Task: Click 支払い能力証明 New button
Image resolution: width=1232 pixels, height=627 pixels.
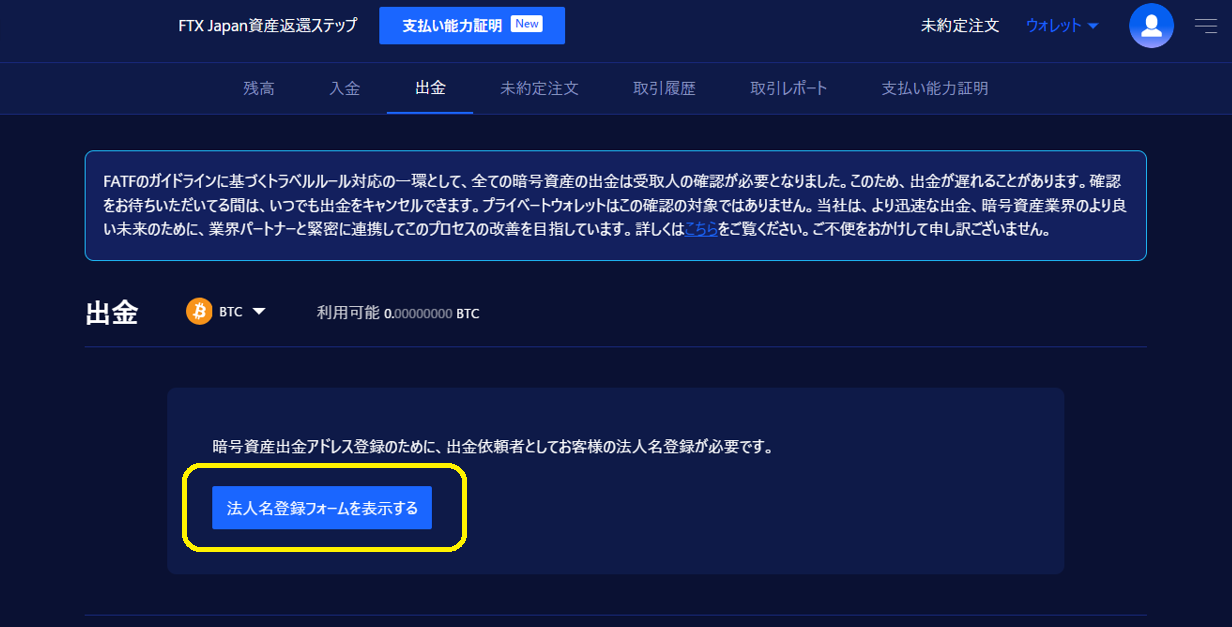Action: tap(472, 26)
